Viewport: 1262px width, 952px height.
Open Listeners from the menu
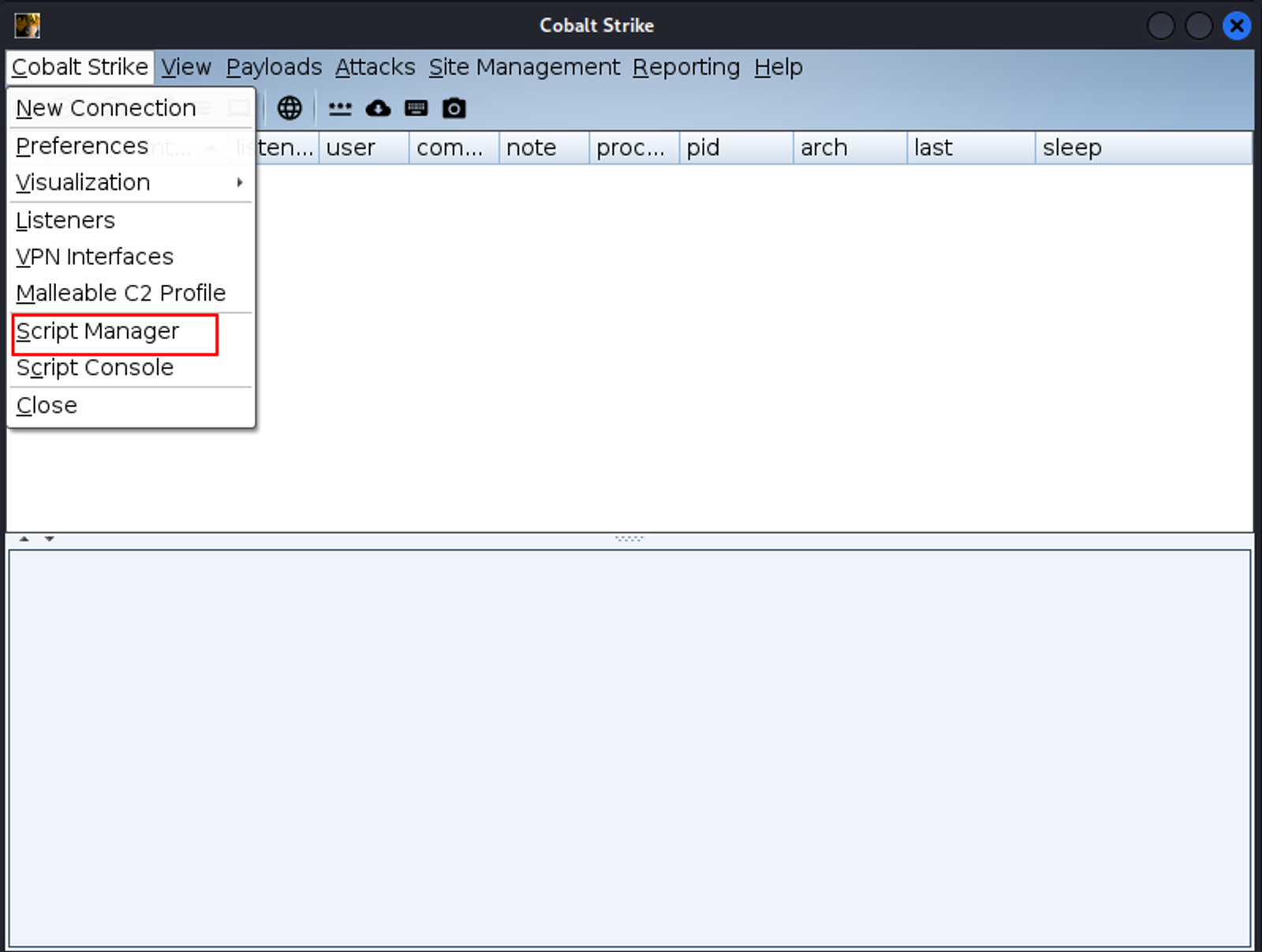[x=131, y=220]
